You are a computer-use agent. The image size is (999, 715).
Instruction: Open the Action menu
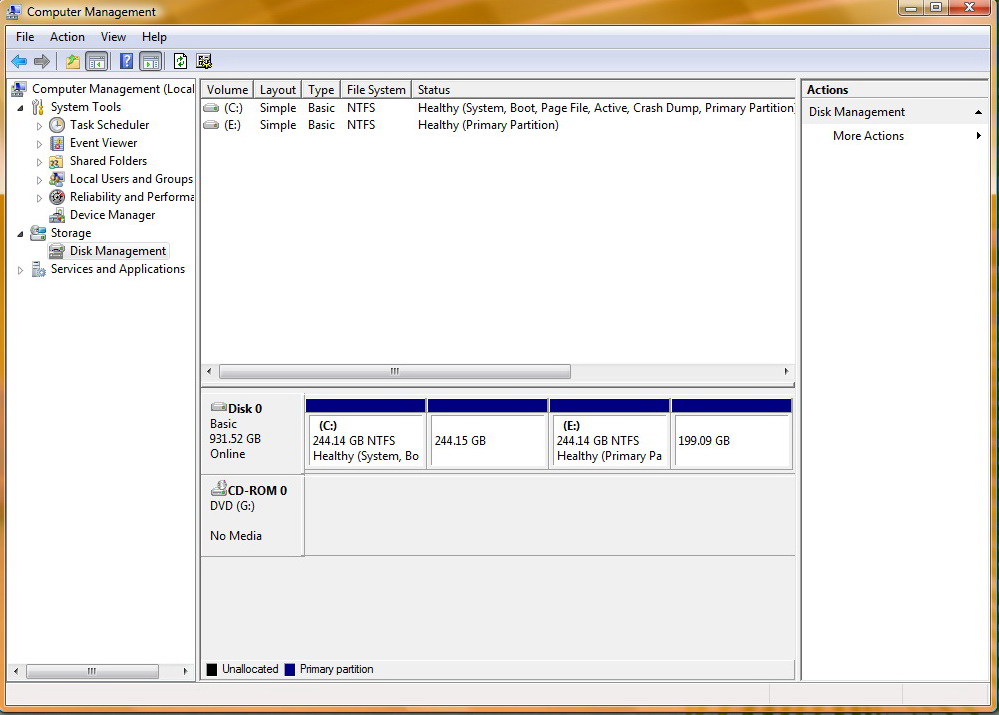pos(67,37)
